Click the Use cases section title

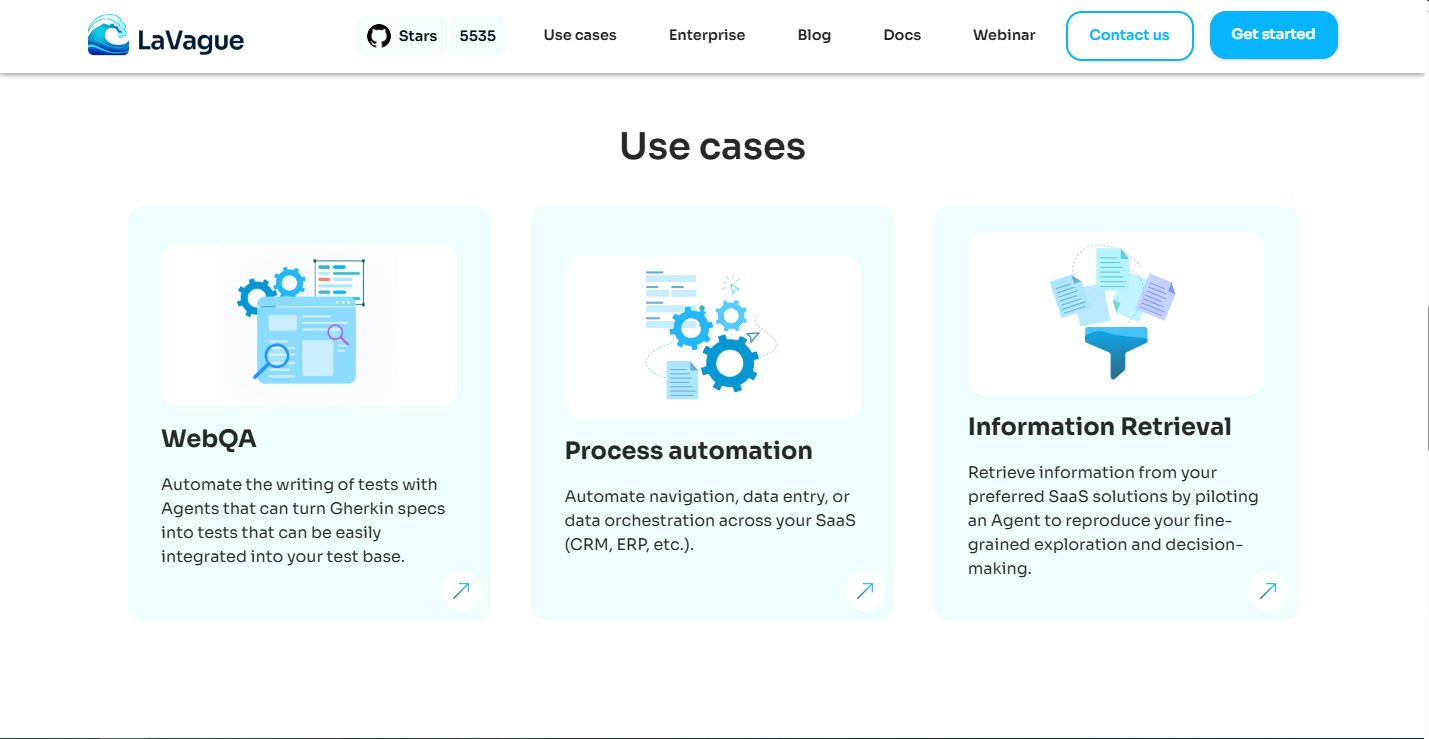(x=712, y=146)
